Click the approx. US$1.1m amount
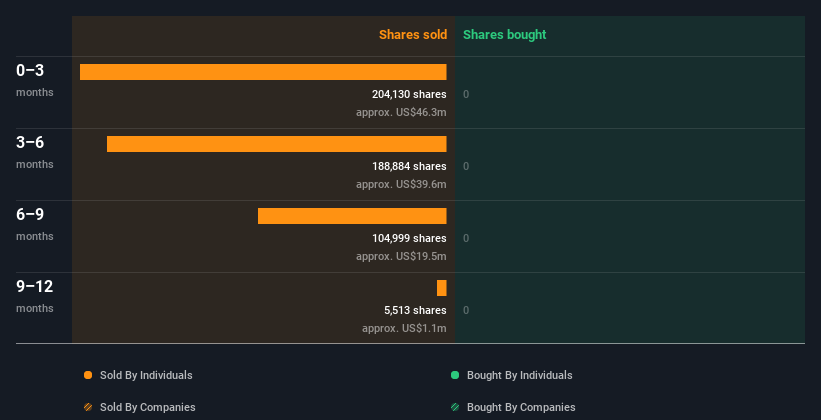The width and height of the screenshot is (821, 420). pyautogui.click(x=404, y=328)
